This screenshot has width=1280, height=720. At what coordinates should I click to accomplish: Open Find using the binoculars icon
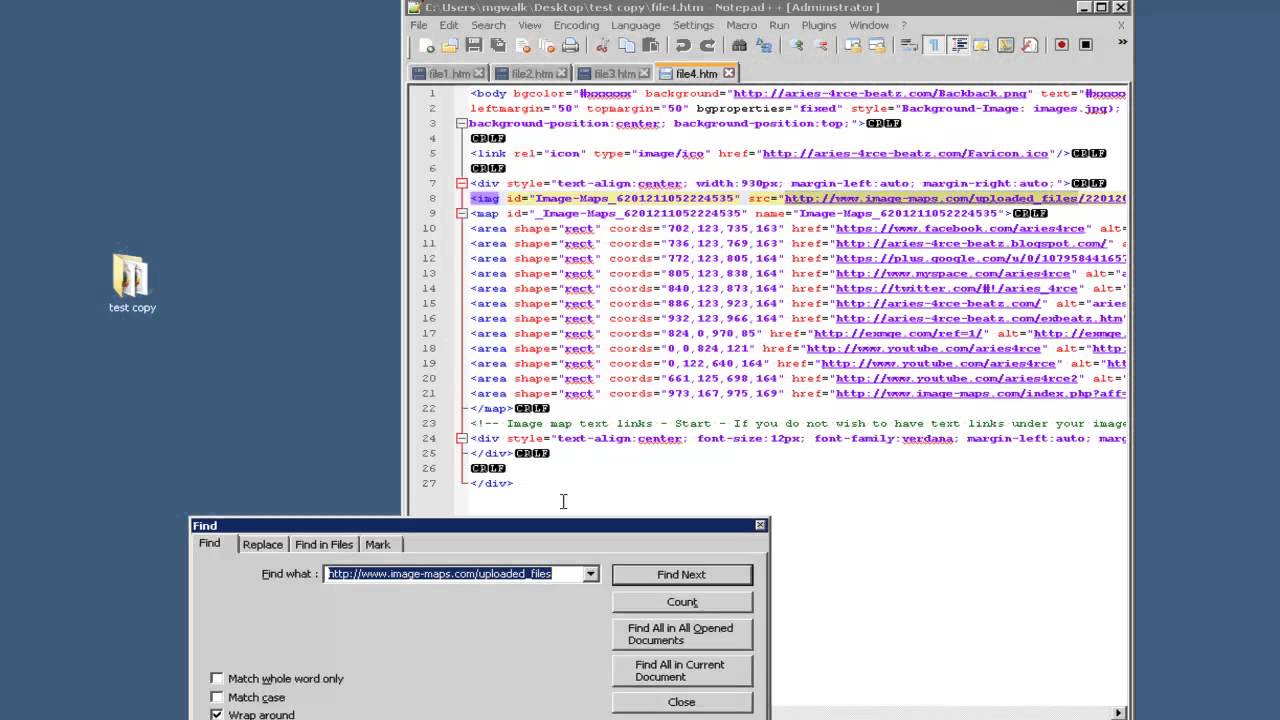click(x=739, y=45)
